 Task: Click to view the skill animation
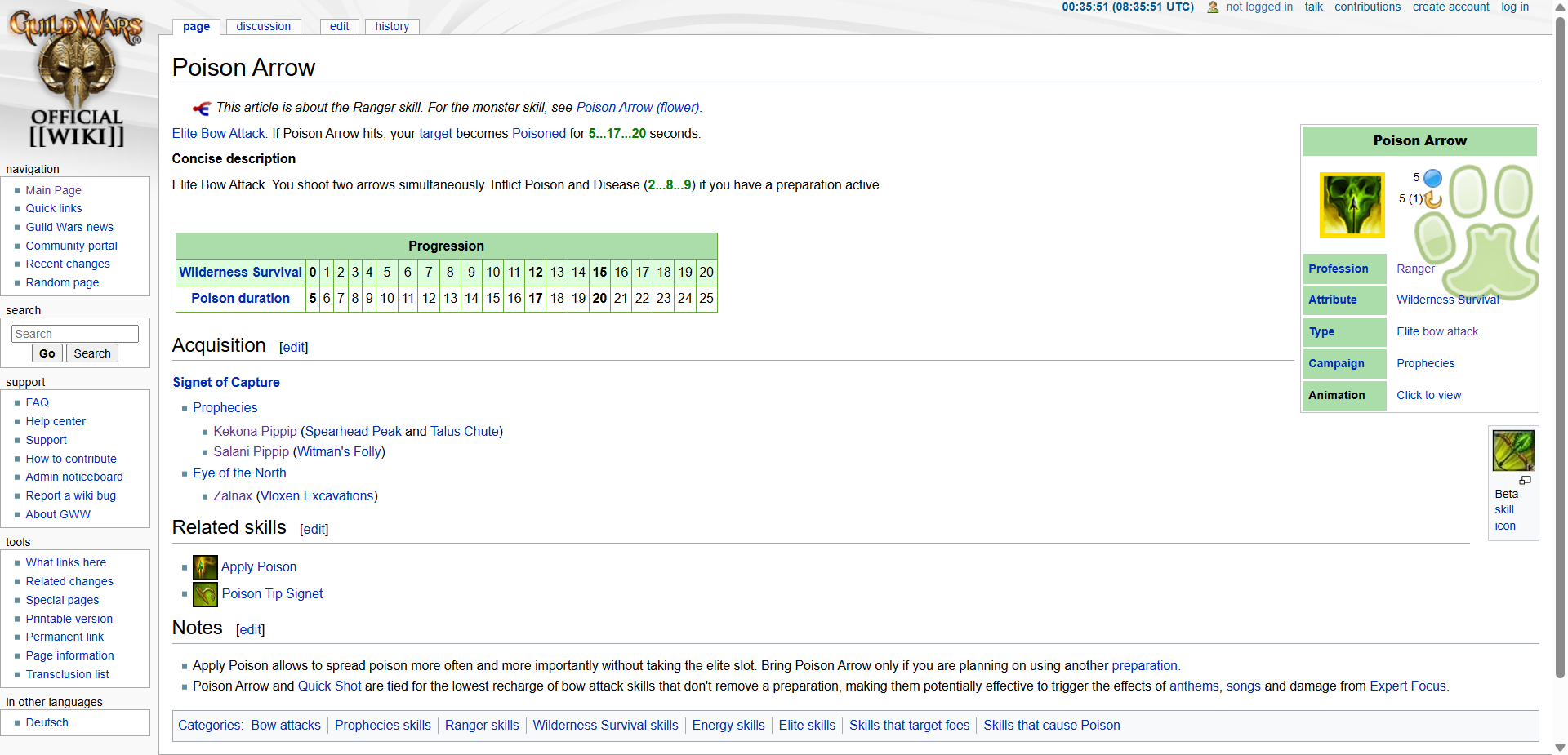coord(1428,395)
